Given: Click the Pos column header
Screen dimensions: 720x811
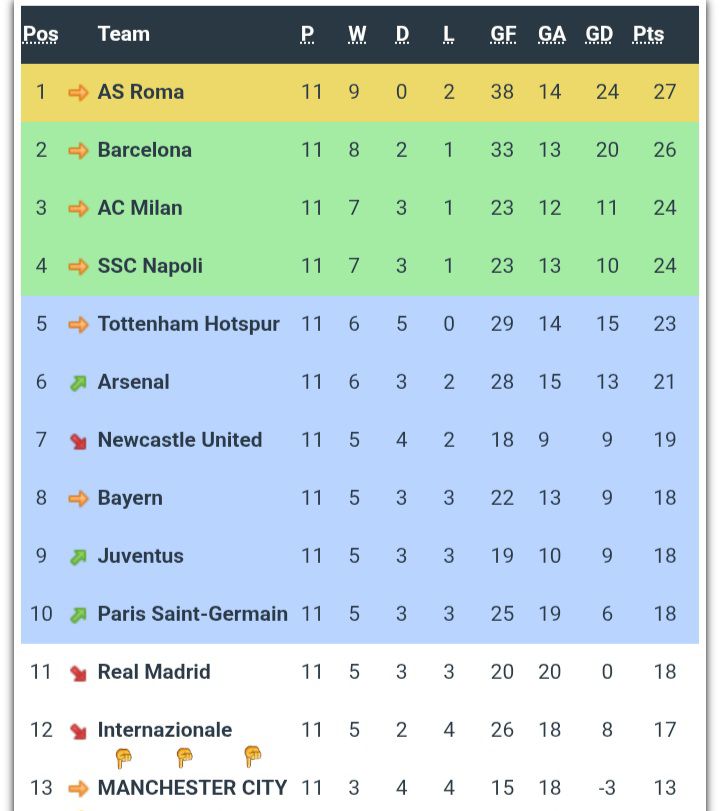Looking at the screenshot, I should pyautogui.click(x=40, y=34).
